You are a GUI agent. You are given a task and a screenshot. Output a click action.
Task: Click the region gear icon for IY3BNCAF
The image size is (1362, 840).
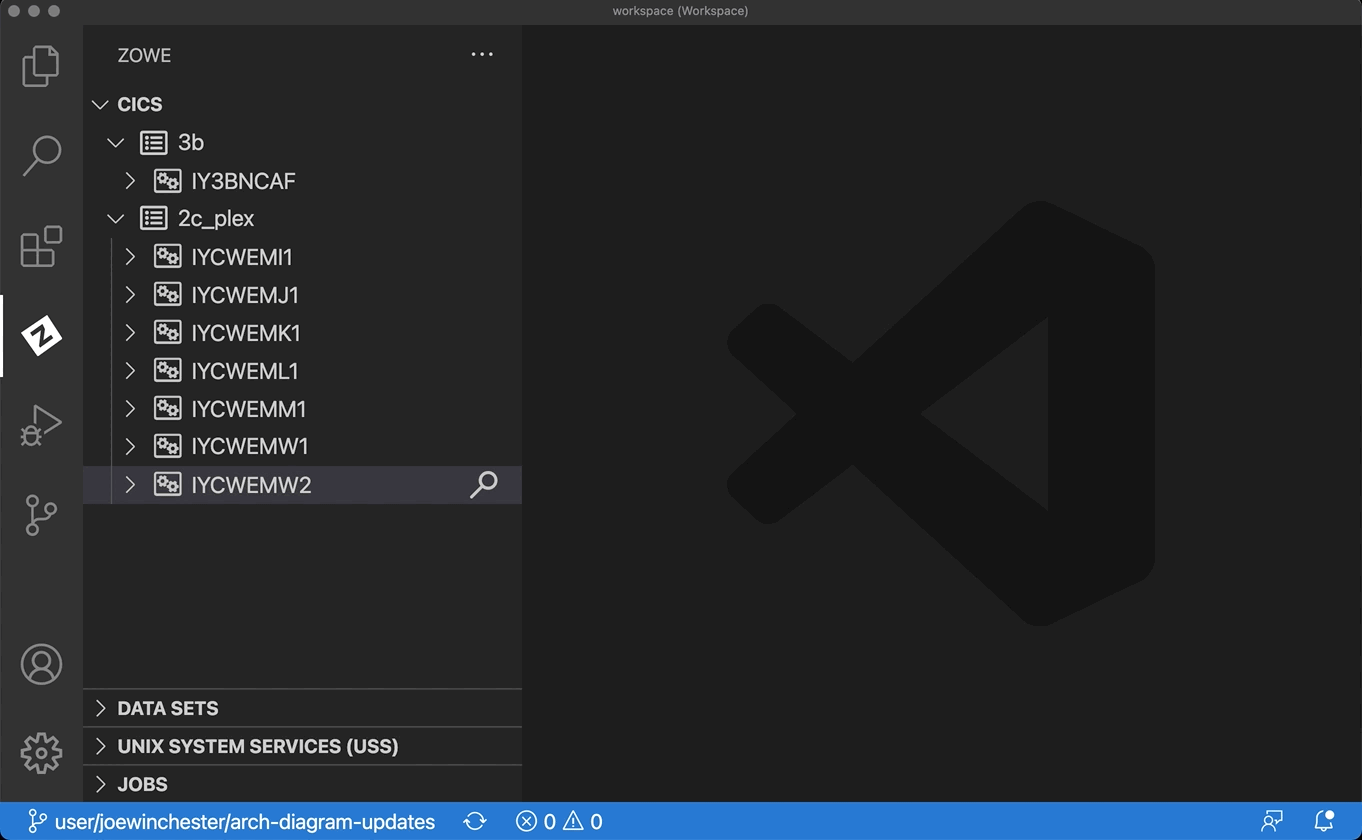click(167, 181)
